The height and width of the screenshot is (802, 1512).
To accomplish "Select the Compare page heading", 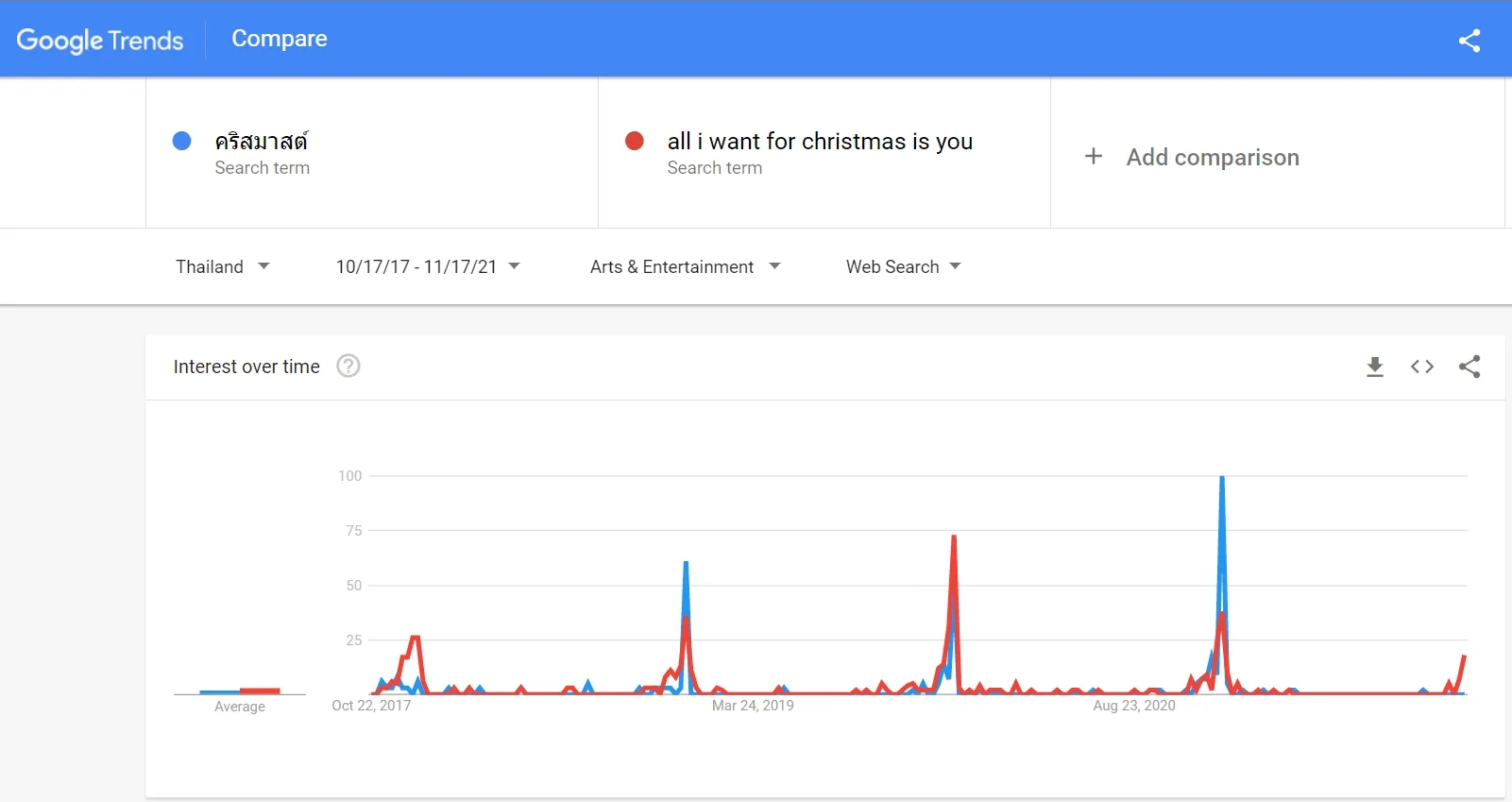I will tap(279, 39).
